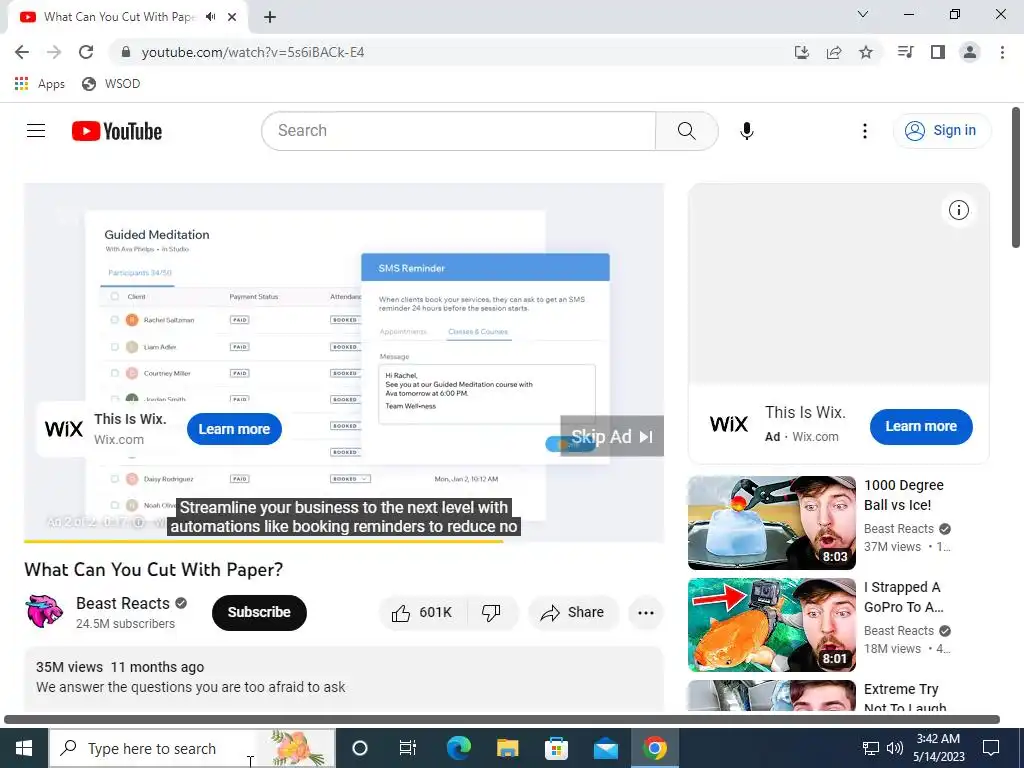
Task: Open the Chrome profile avatar icon
Action: point(970,52)
